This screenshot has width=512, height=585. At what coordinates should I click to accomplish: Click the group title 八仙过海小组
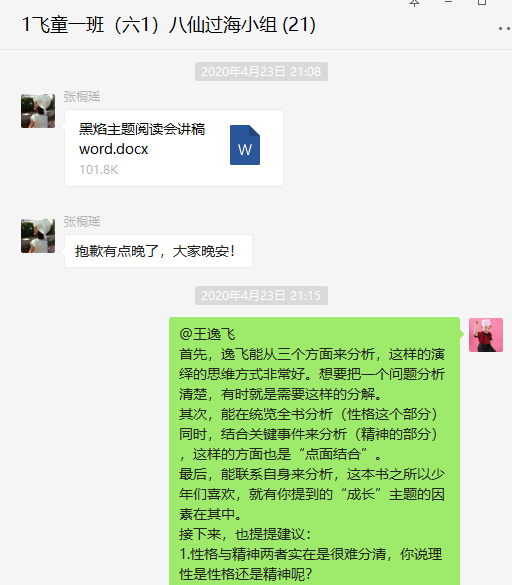(x=223, y=25)
